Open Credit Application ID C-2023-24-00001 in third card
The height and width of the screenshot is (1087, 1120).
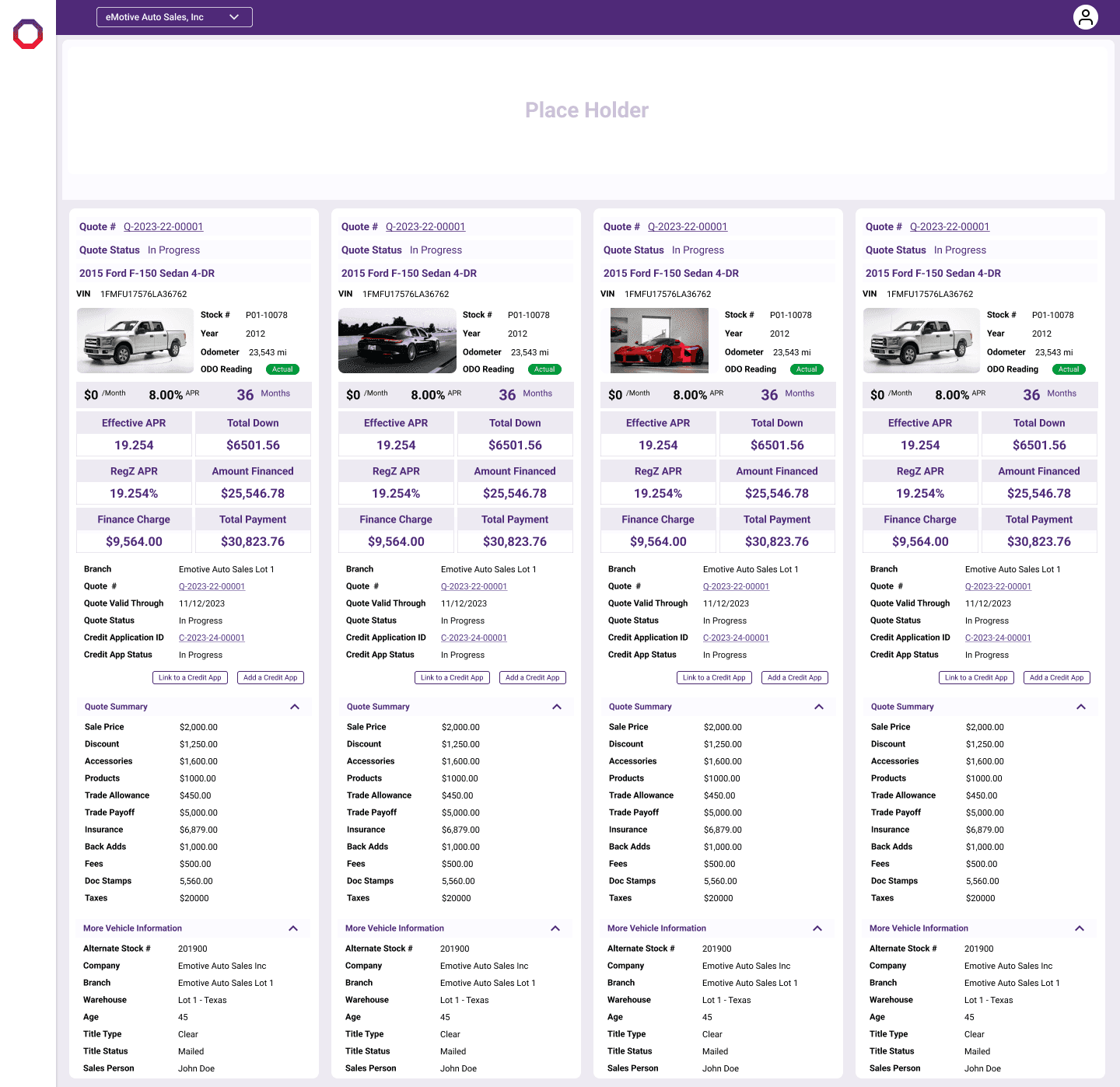[x=736, y=638]
